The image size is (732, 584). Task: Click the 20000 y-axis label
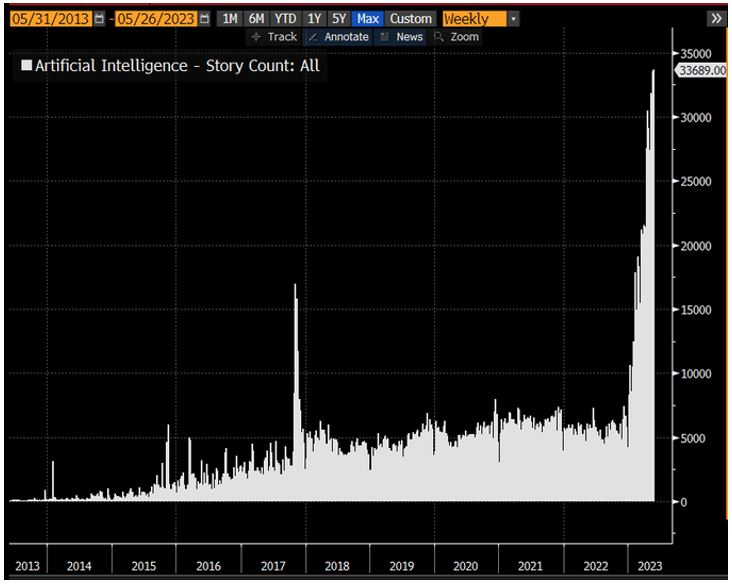(x=696, y=246)
